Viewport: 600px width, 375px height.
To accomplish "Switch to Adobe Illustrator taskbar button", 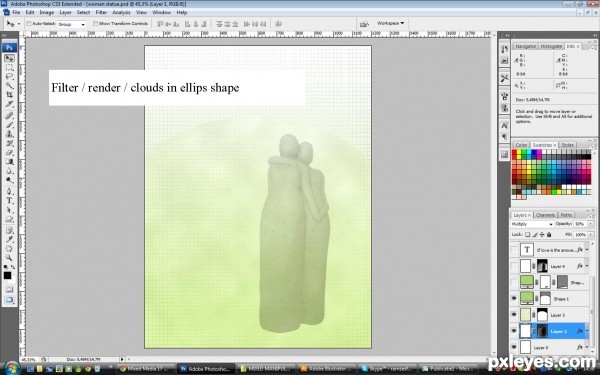I will coord(327,369).
